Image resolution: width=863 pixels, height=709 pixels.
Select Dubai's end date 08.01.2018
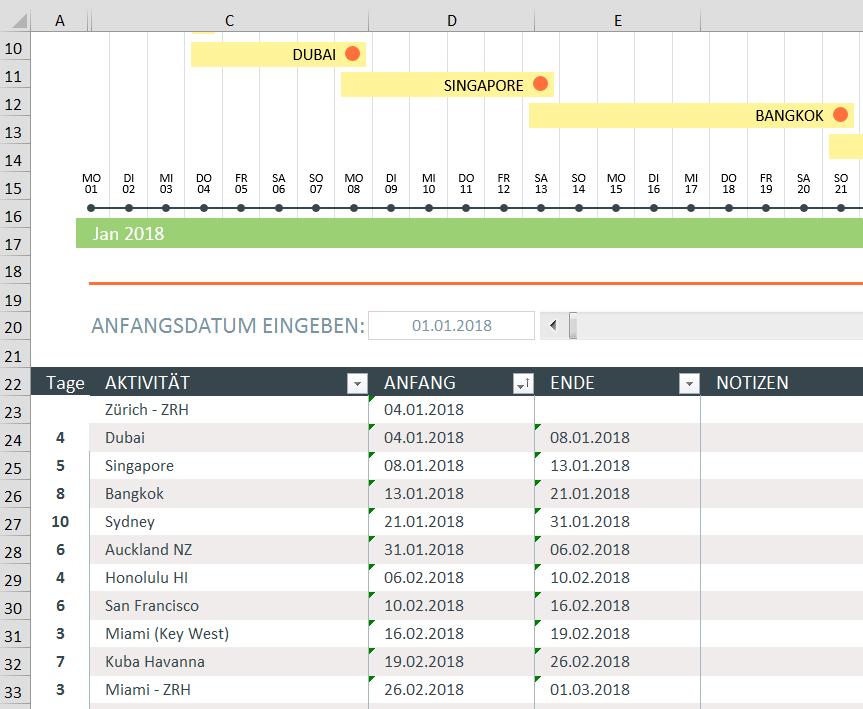pos(618,438)
